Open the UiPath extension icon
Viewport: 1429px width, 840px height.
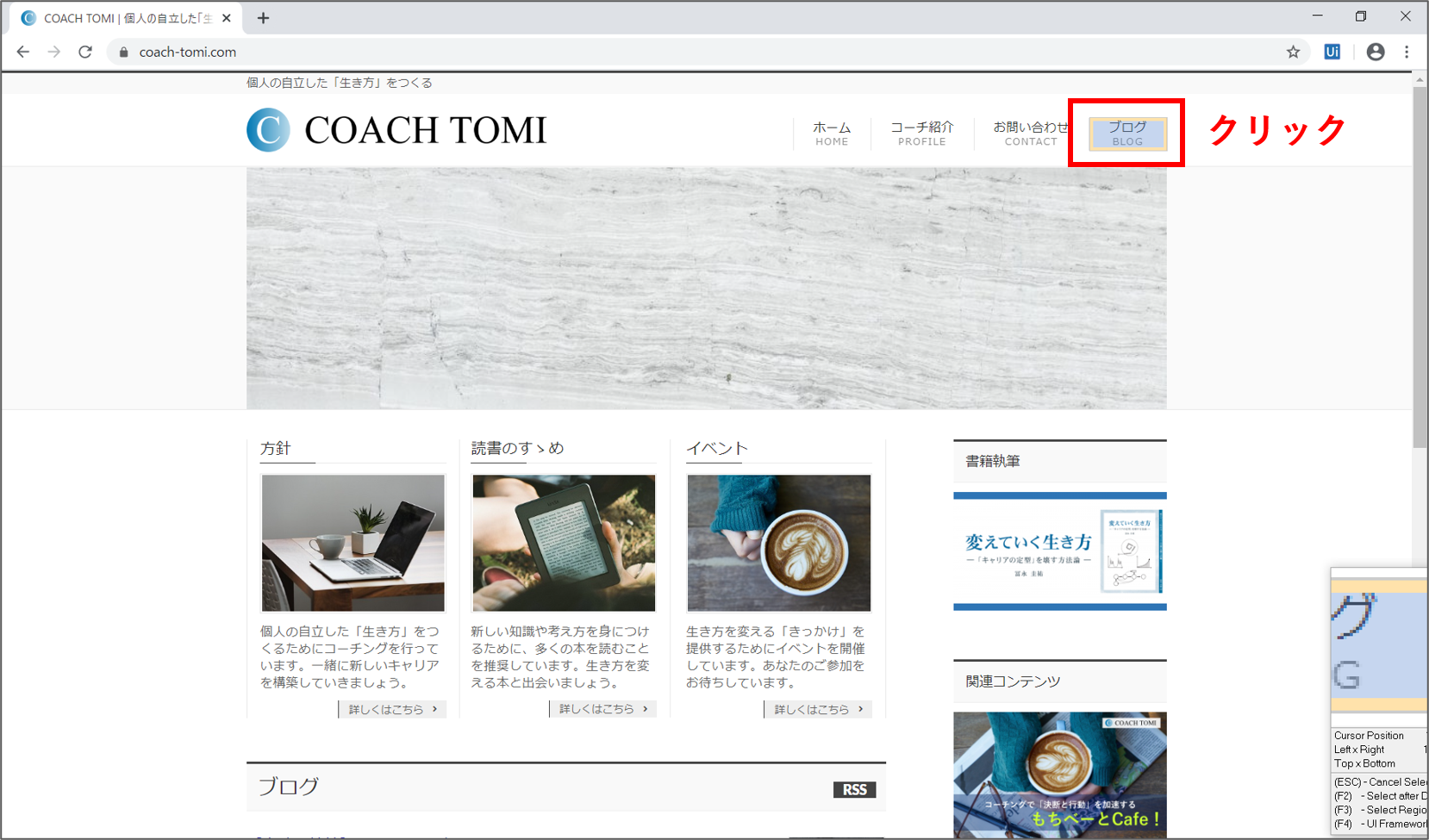coord(1332,52)
